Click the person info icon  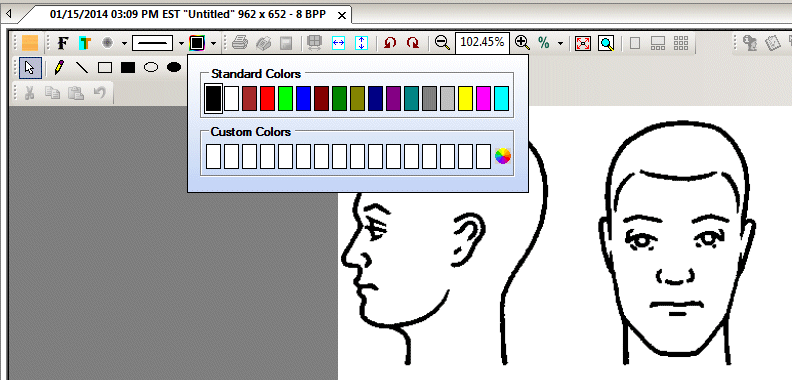pyautogui.click(x=750, y=43)
